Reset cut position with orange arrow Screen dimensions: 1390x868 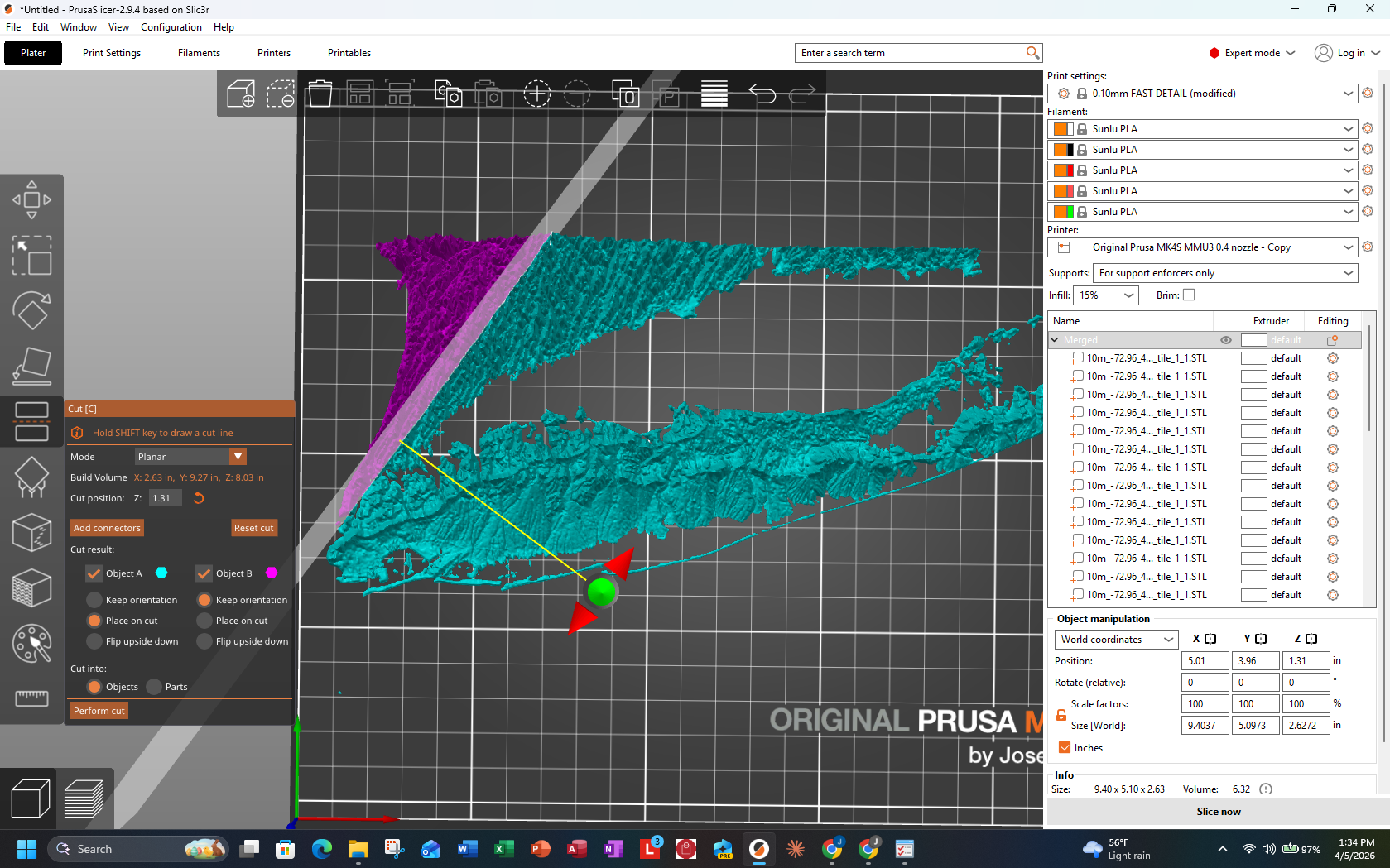199,498
